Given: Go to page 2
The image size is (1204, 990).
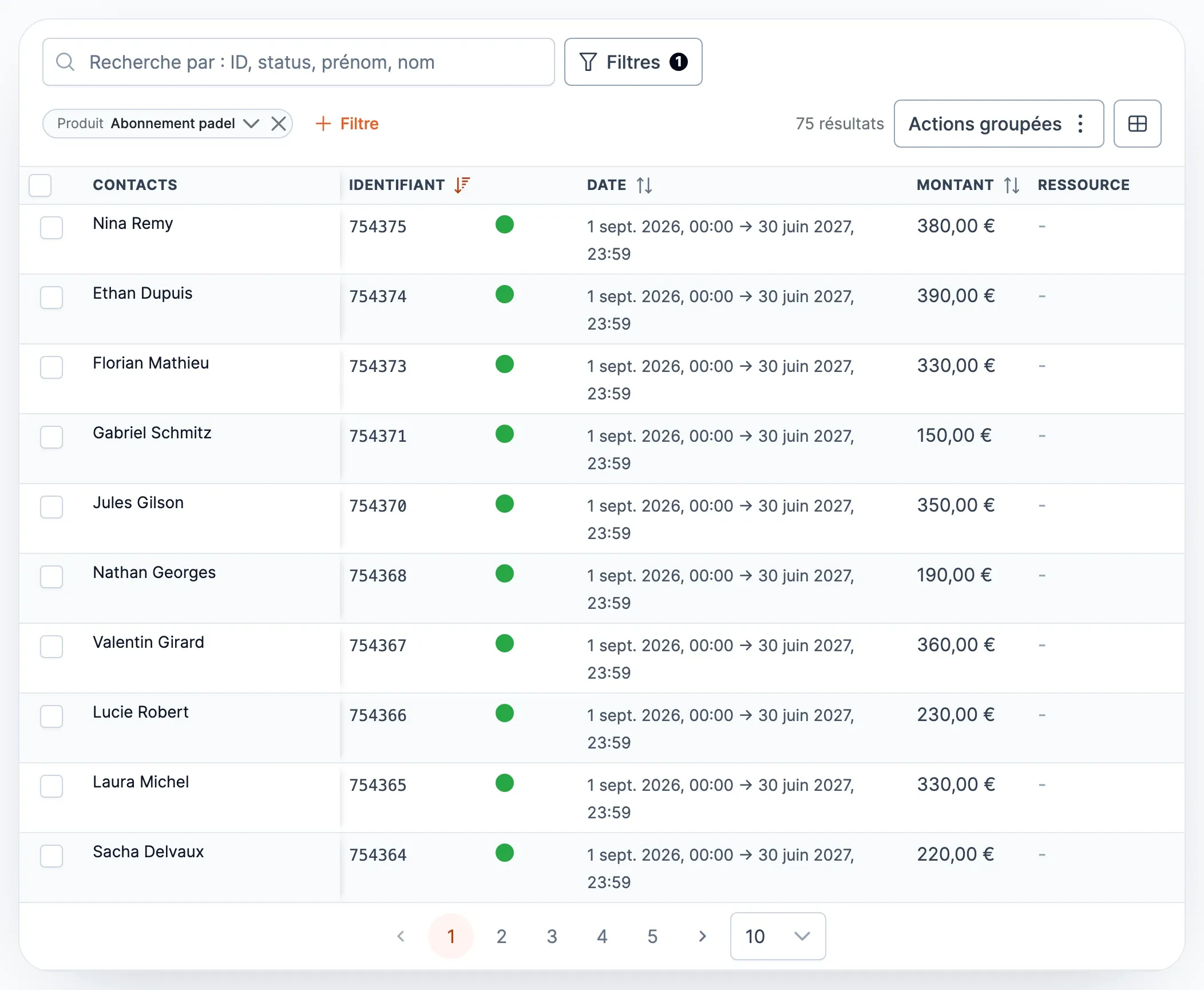Looking at the screenshot, I should click(x=501, y=936).
